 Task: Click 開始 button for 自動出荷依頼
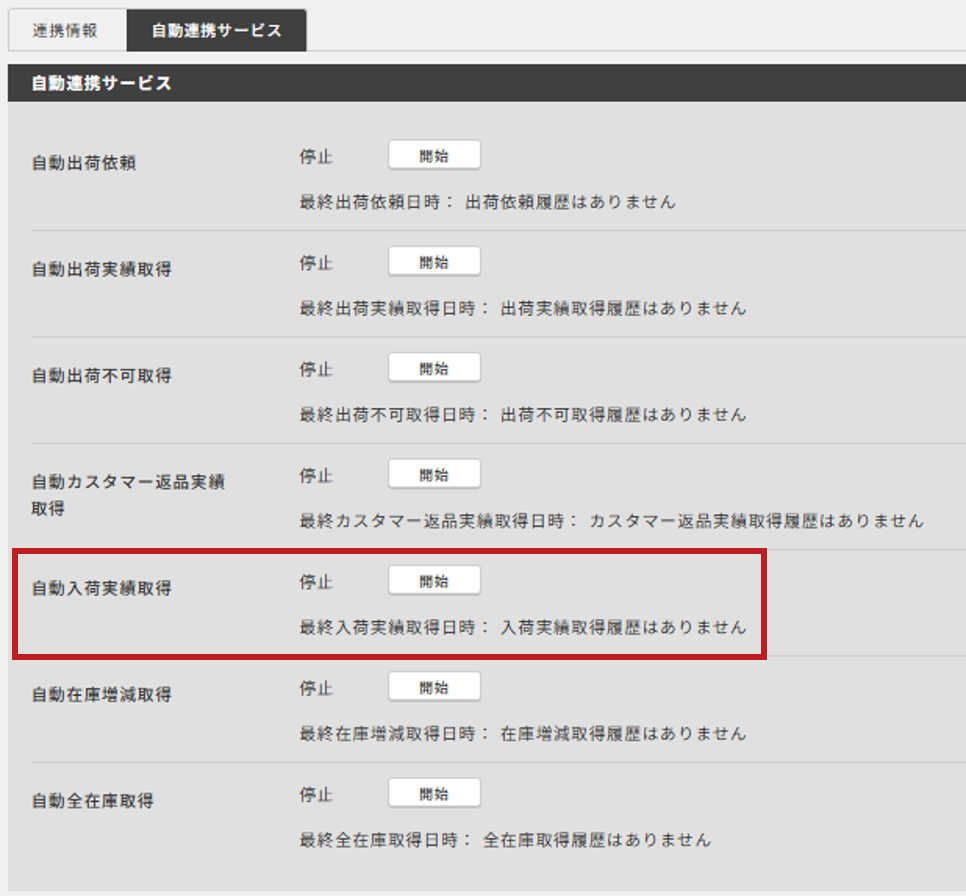[x=434, y=156]
